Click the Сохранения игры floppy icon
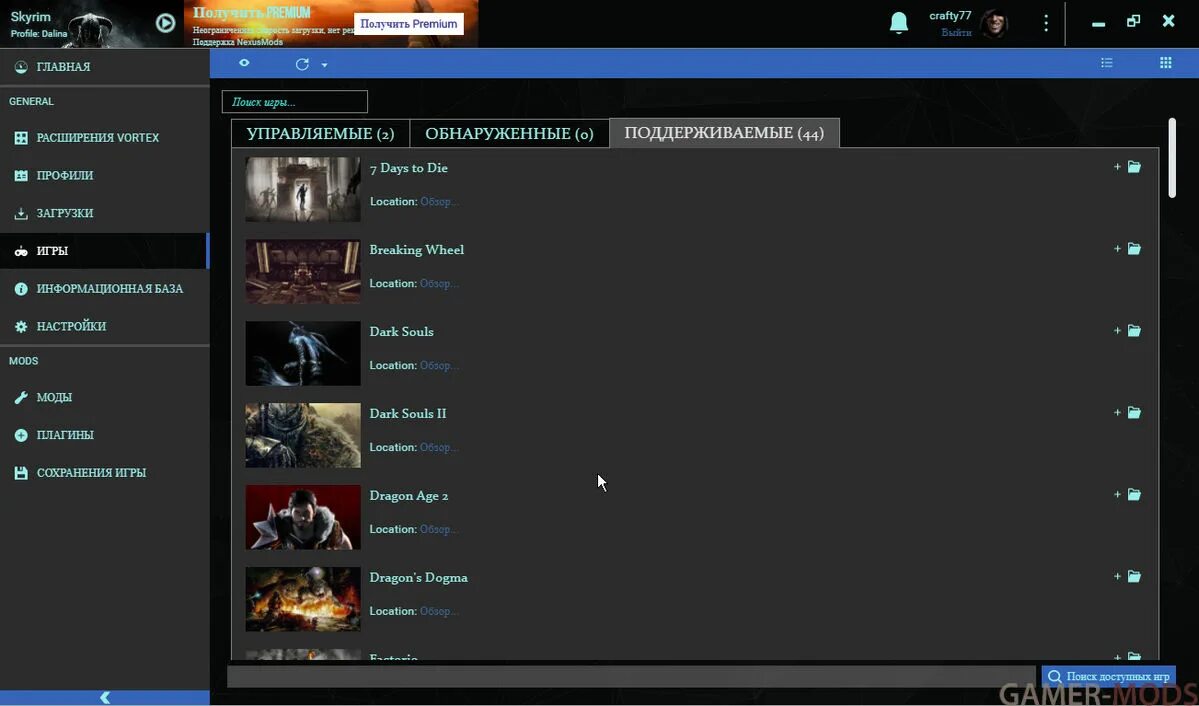Viewport: 1199px width, 706px height. [x=21, y=473]
